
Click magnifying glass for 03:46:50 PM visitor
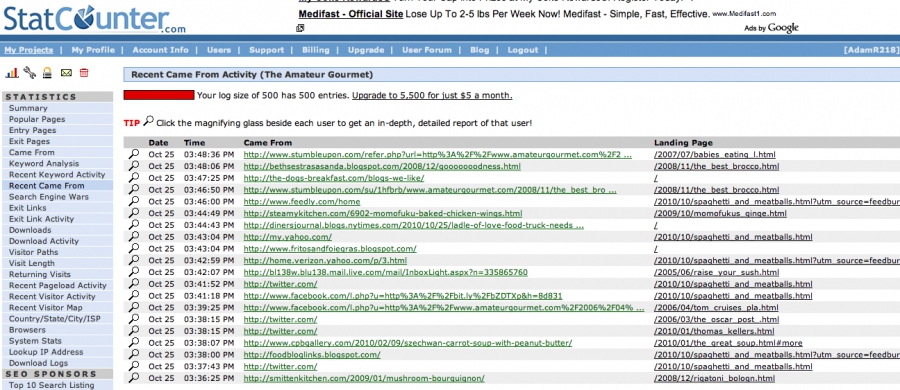pyautogui.click(x=134, y=190)
